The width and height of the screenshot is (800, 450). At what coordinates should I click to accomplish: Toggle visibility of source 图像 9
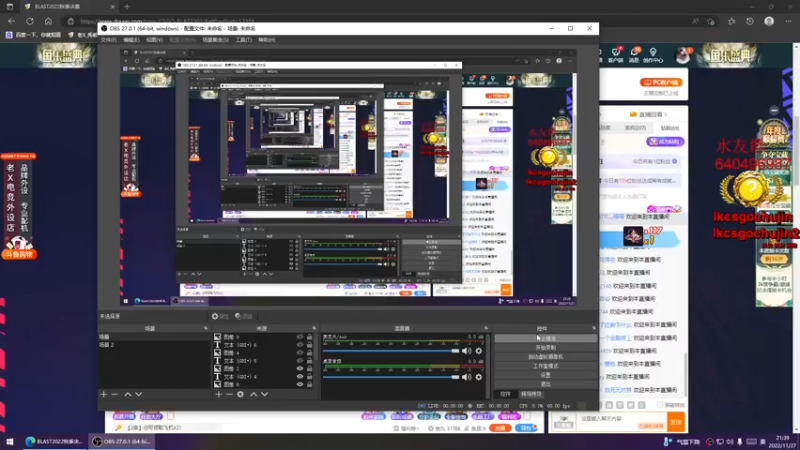point(299,337)
